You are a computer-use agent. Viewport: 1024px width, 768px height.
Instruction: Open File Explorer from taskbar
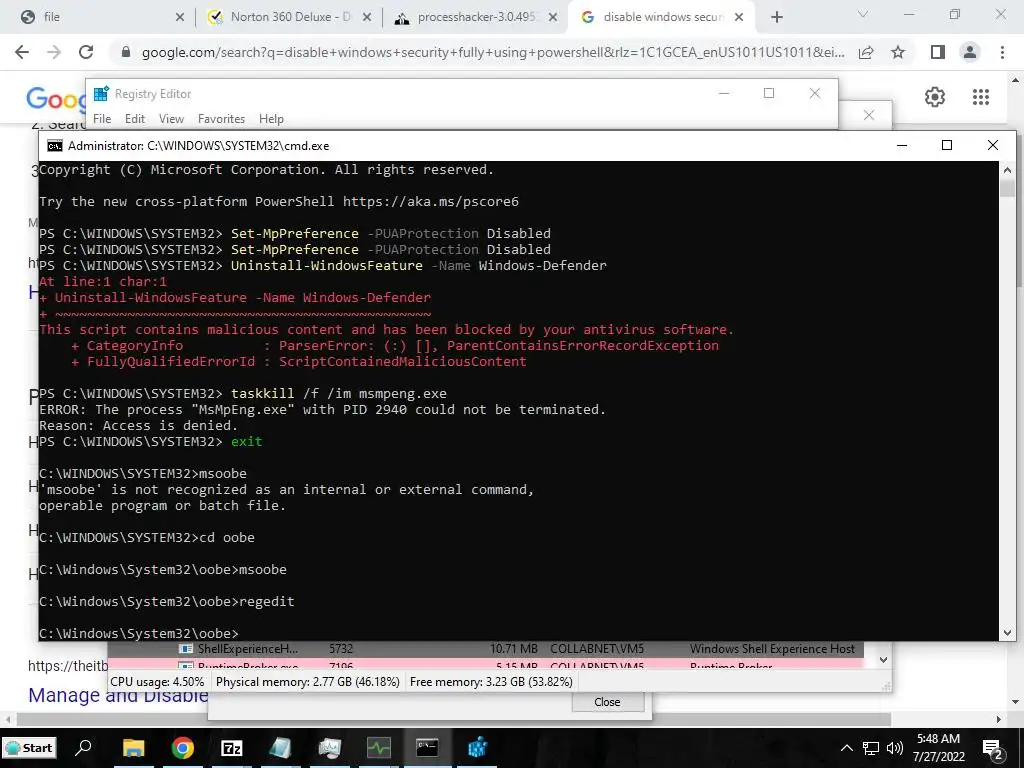133,748
